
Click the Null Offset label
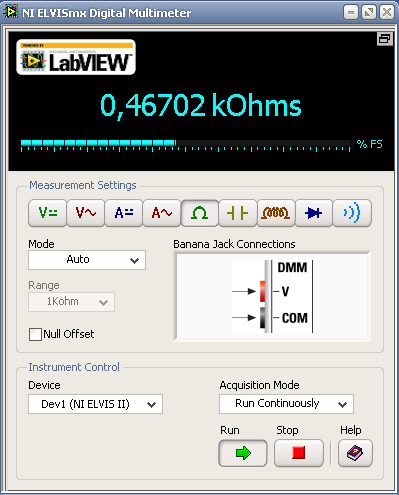click(69, 334)
